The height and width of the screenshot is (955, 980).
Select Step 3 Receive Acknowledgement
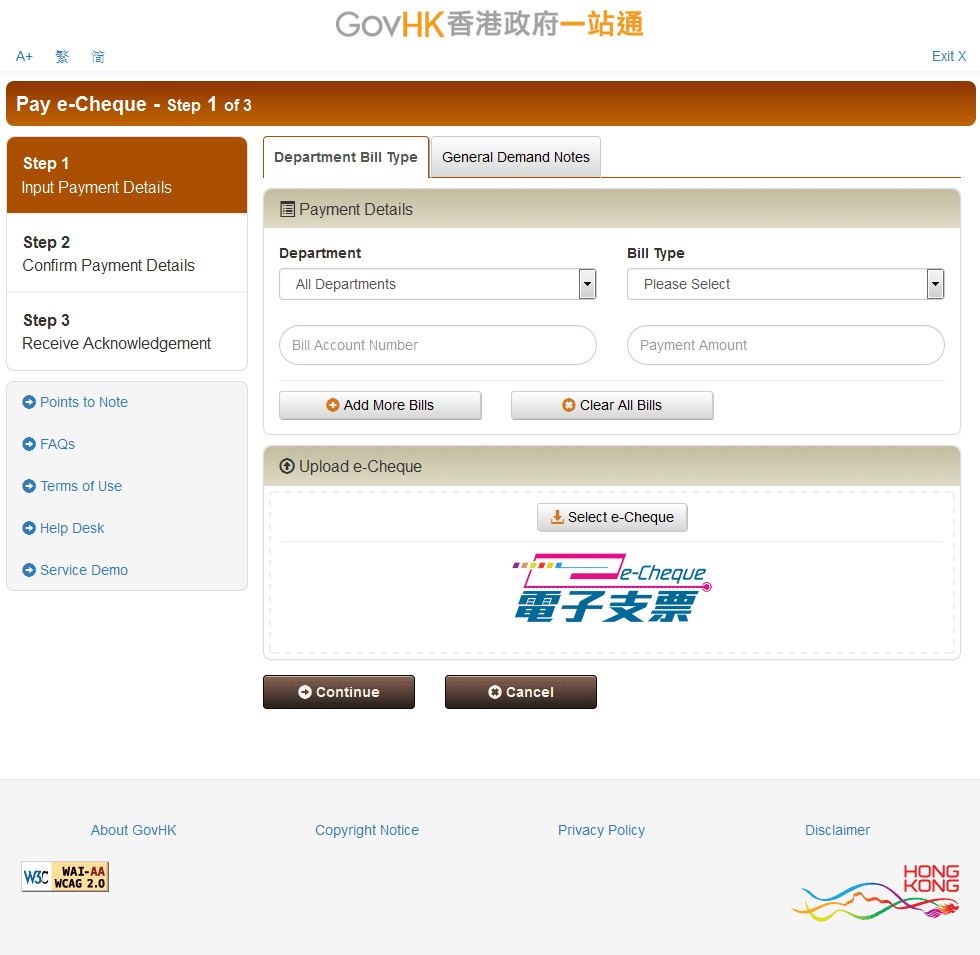pos(127,331)
